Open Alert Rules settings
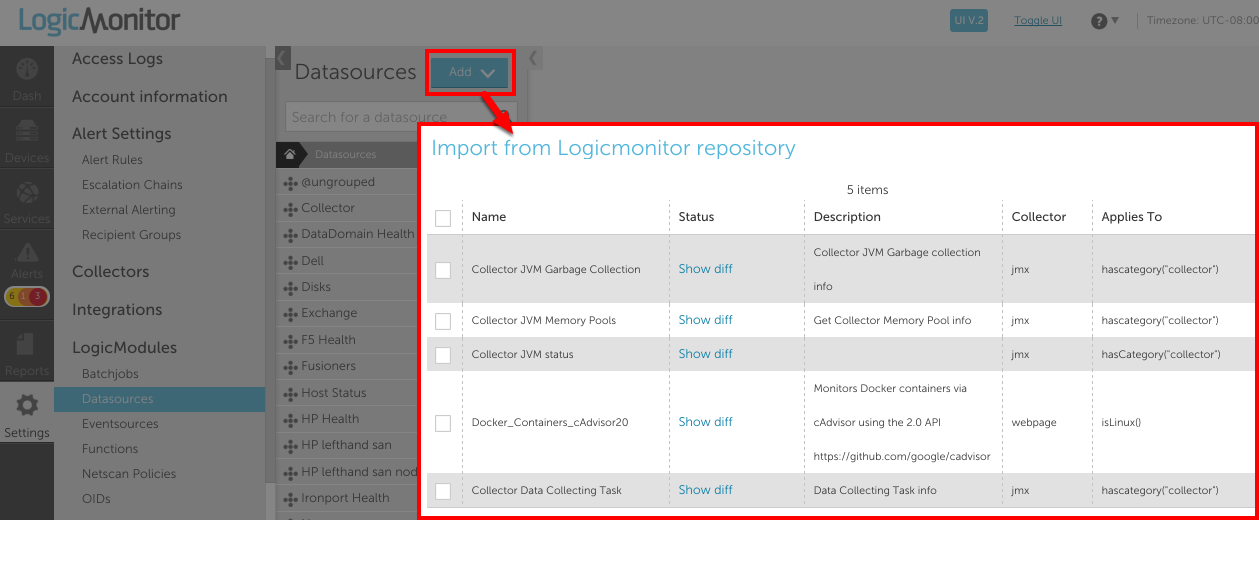 coord(112,160)
